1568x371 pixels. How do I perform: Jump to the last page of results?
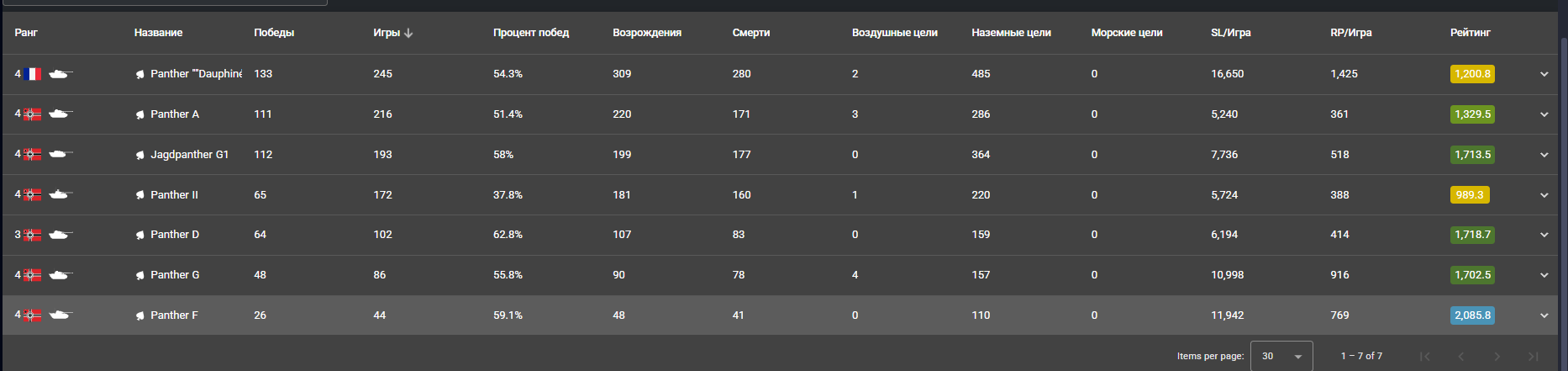pos(1534,357)
